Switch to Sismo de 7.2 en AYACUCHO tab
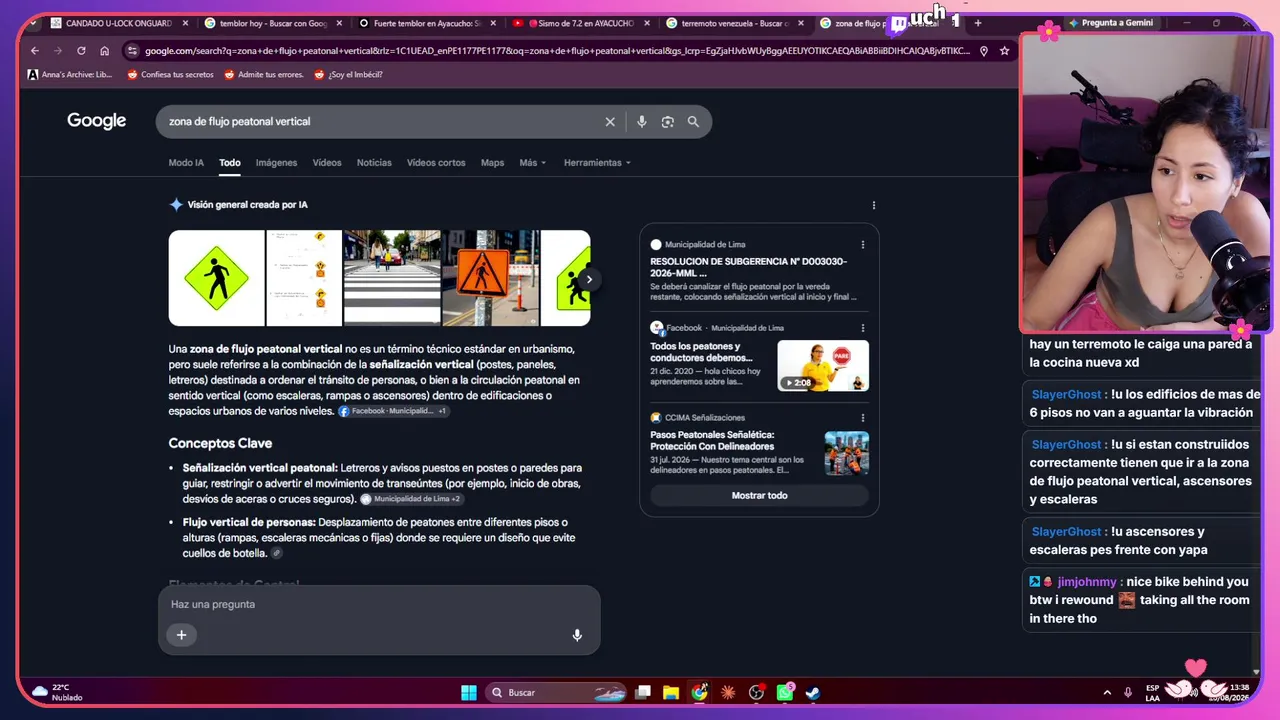1280x720 pixels. click(x=580, y=23)
